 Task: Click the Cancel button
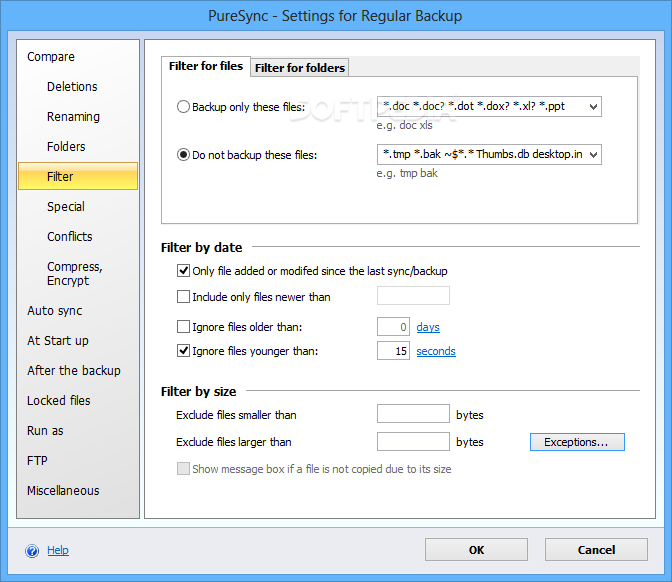pos(596,550)
